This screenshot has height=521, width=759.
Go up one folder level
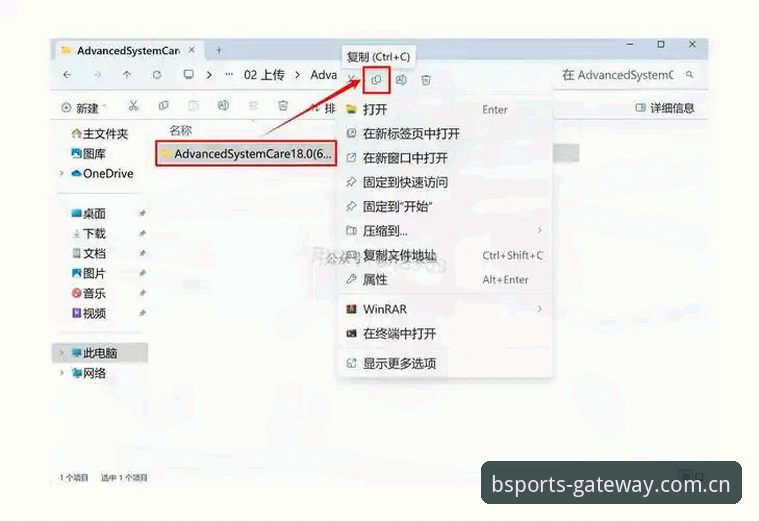pyautogui.click(x=127, y=75)
